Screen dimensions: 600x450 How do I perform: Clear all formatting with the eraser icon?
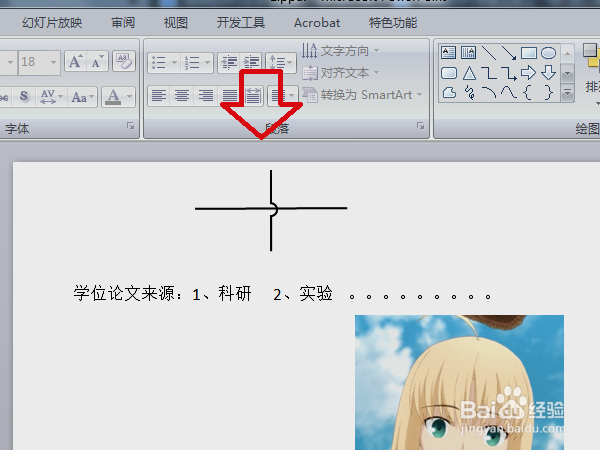(x=124, y=61)
